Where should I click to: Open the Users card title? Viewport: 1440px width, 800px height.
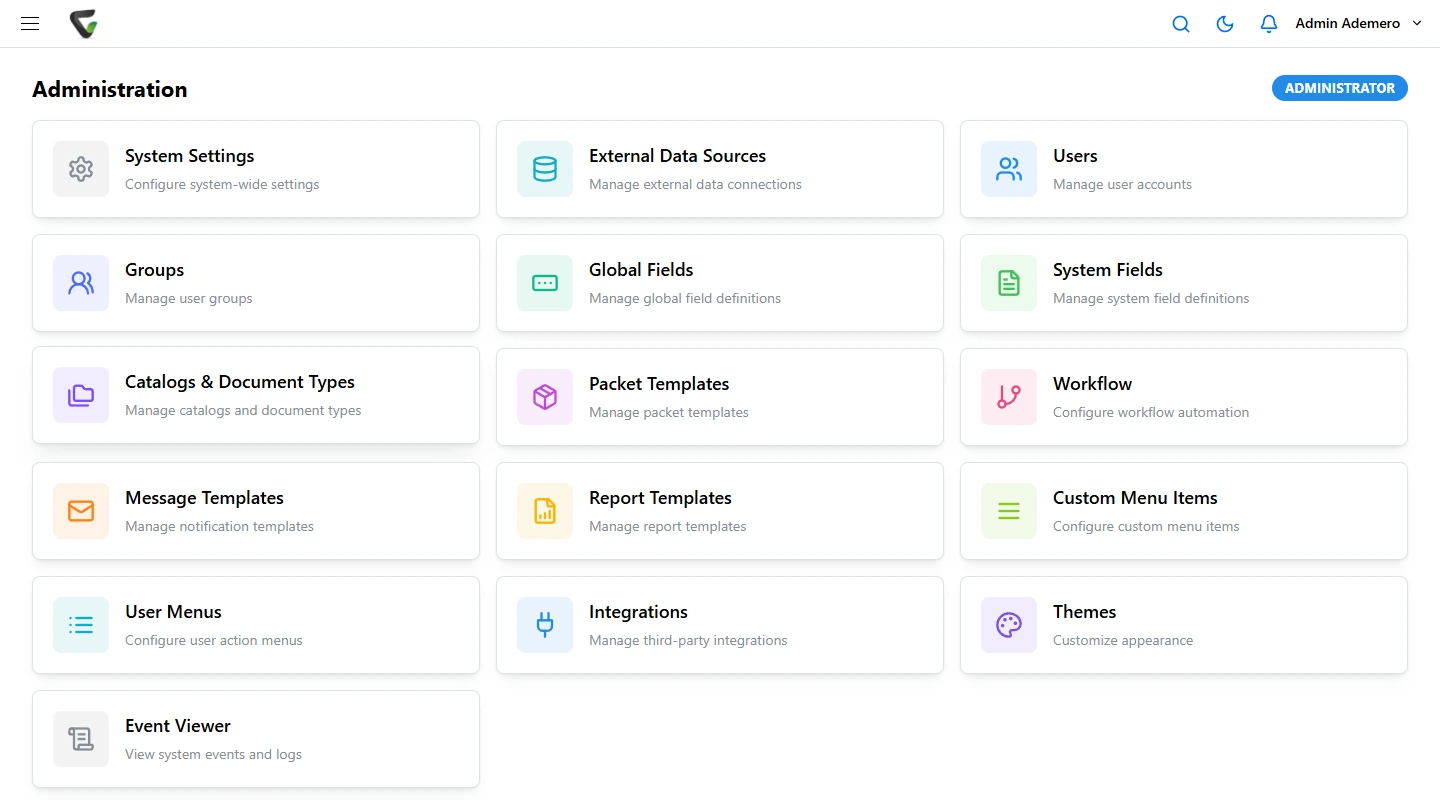coord(1075,156)
